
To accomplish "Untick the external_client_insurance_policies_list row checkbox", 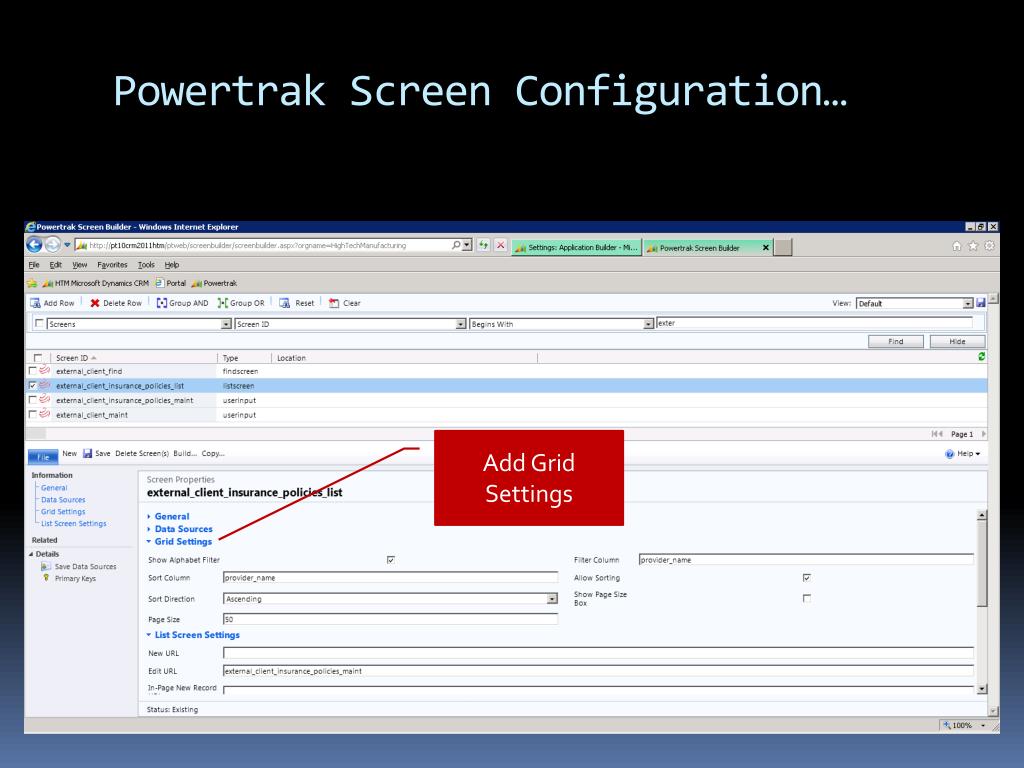I will tap(33, 386).
